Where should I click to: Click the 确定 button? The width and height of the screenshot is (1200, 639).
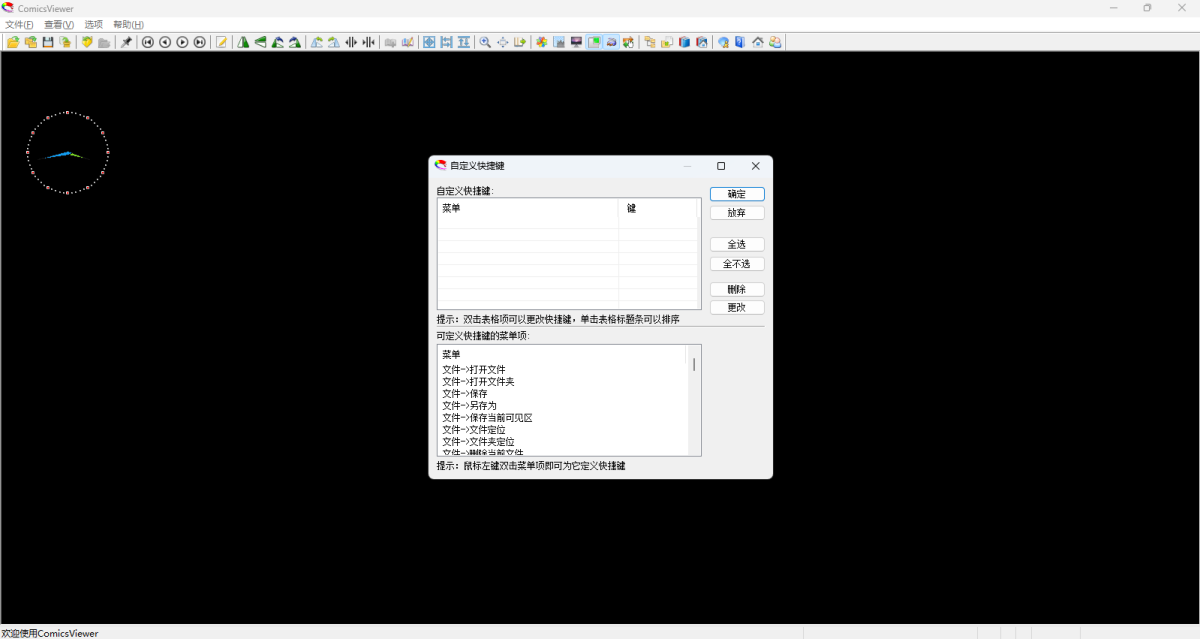click(737, 193)
